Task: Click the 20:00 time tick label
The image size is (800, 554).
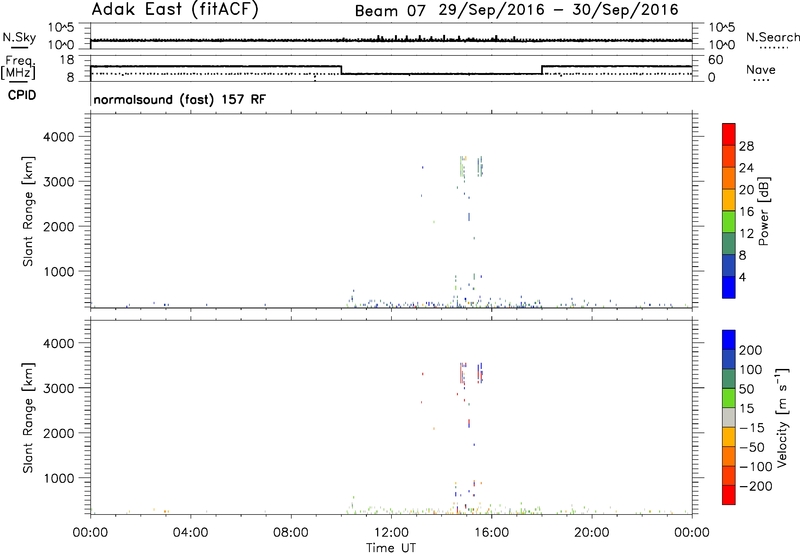Action: 591,533
